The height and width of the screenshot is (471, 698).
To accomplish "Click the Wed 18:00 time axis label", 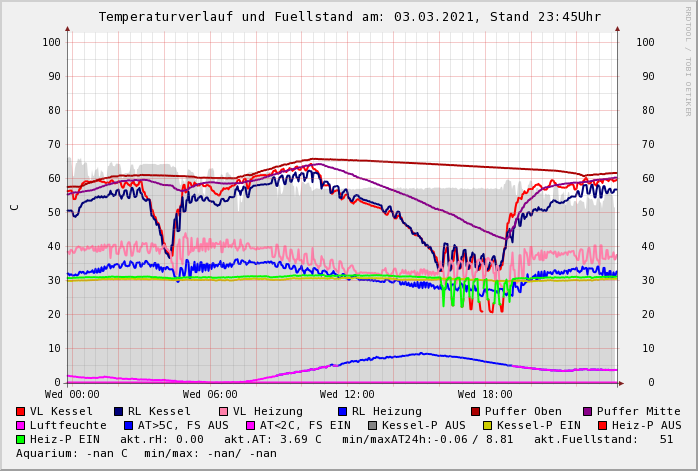I will click(x=485, y=395).
